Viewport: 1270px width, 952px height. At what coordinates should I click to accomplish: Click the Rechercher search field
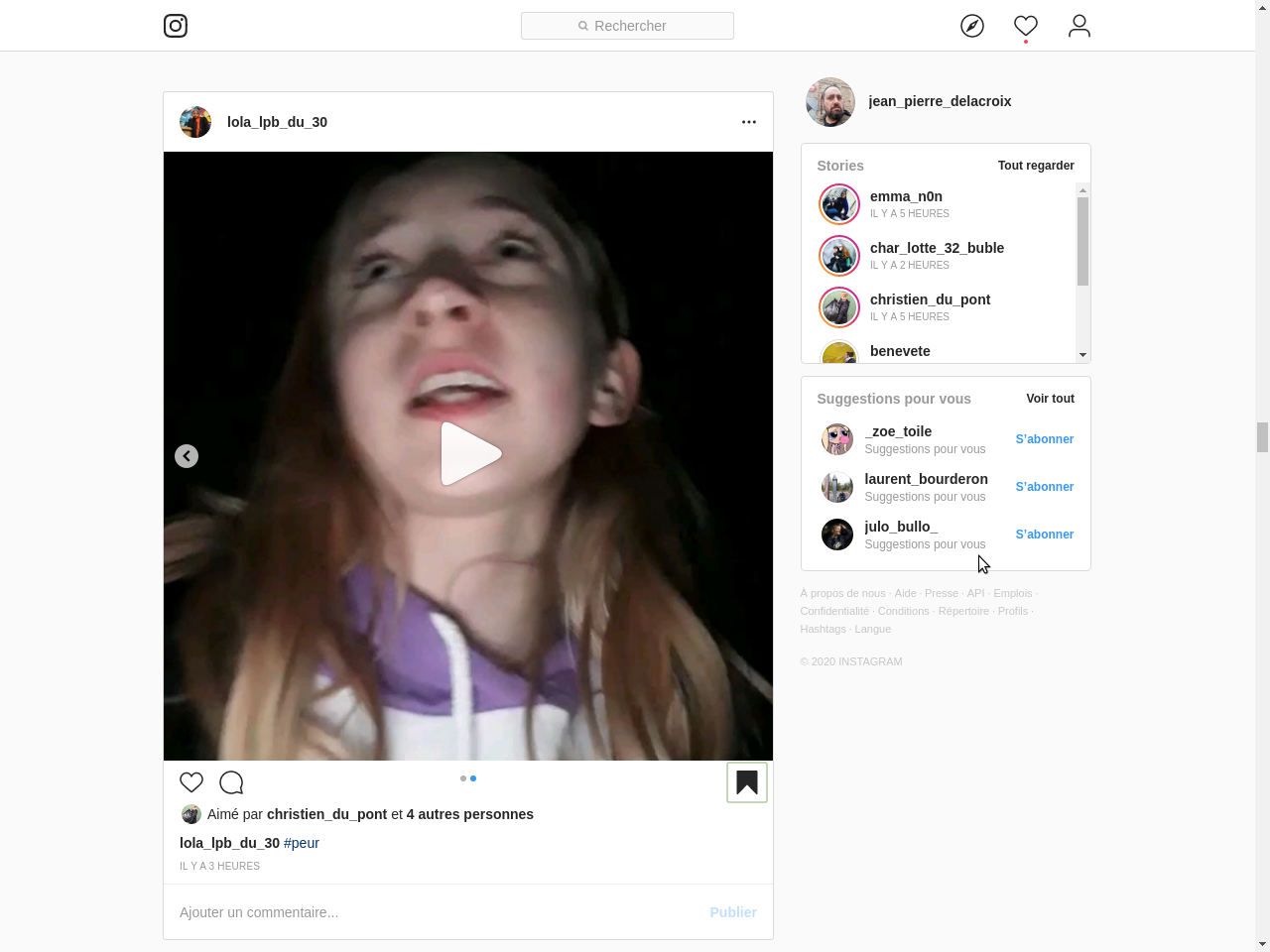627,26
